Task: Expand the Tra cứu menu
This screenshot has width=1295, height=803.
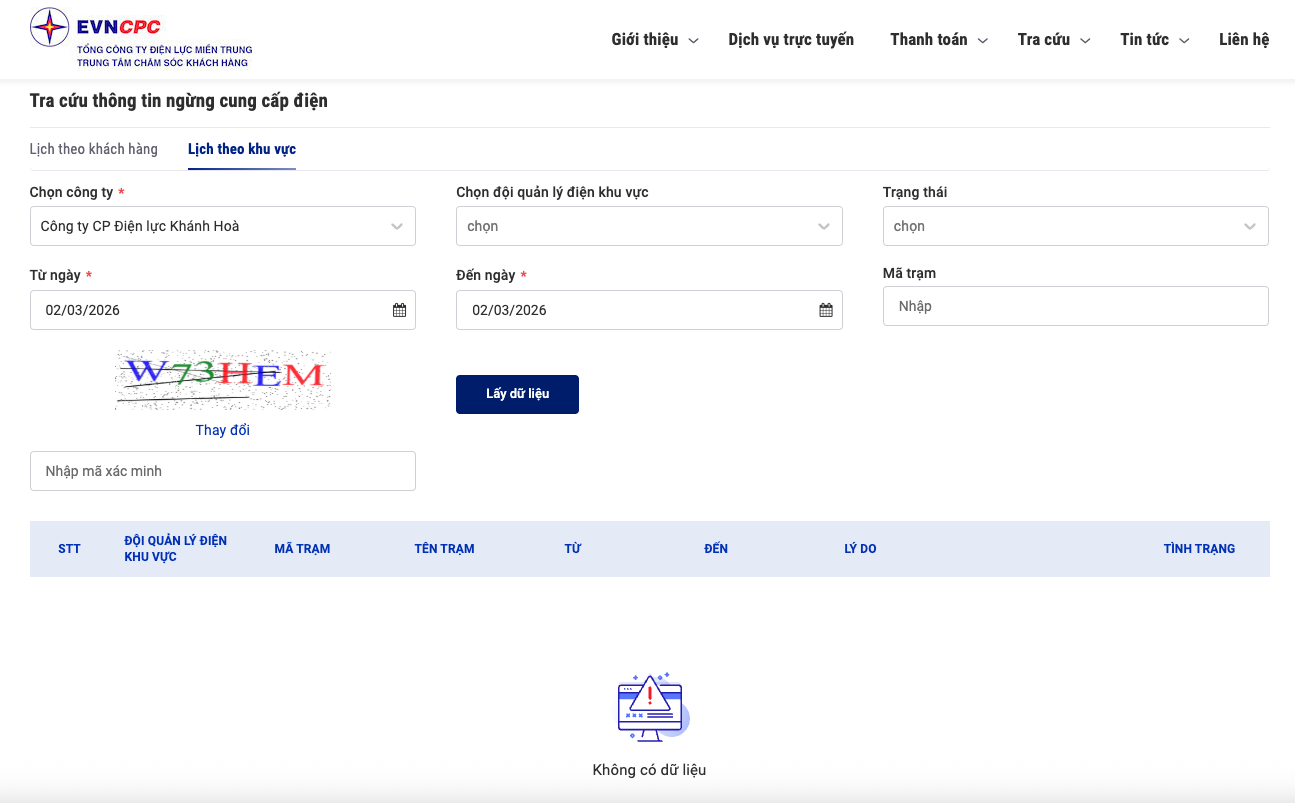Action: point(1053,40)
